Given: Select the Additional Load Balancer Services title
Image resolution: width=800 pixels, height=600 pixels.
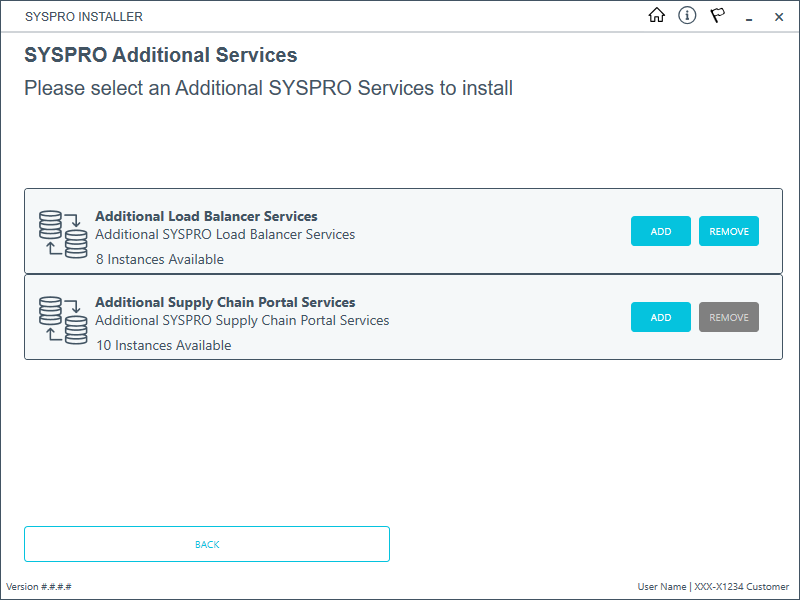Looking at the screenshot, I should tap(206, 216).
